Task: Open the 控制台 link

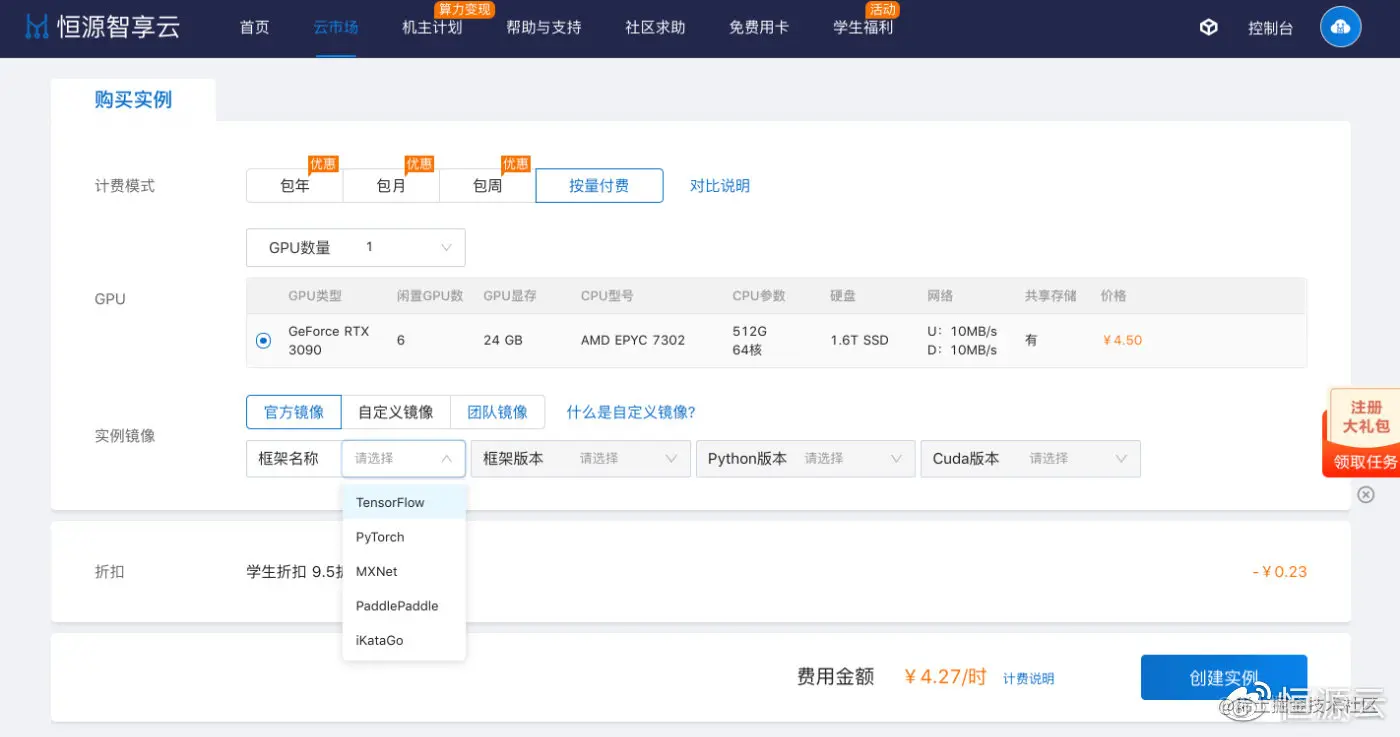Action: click(x=1271, y=28)
